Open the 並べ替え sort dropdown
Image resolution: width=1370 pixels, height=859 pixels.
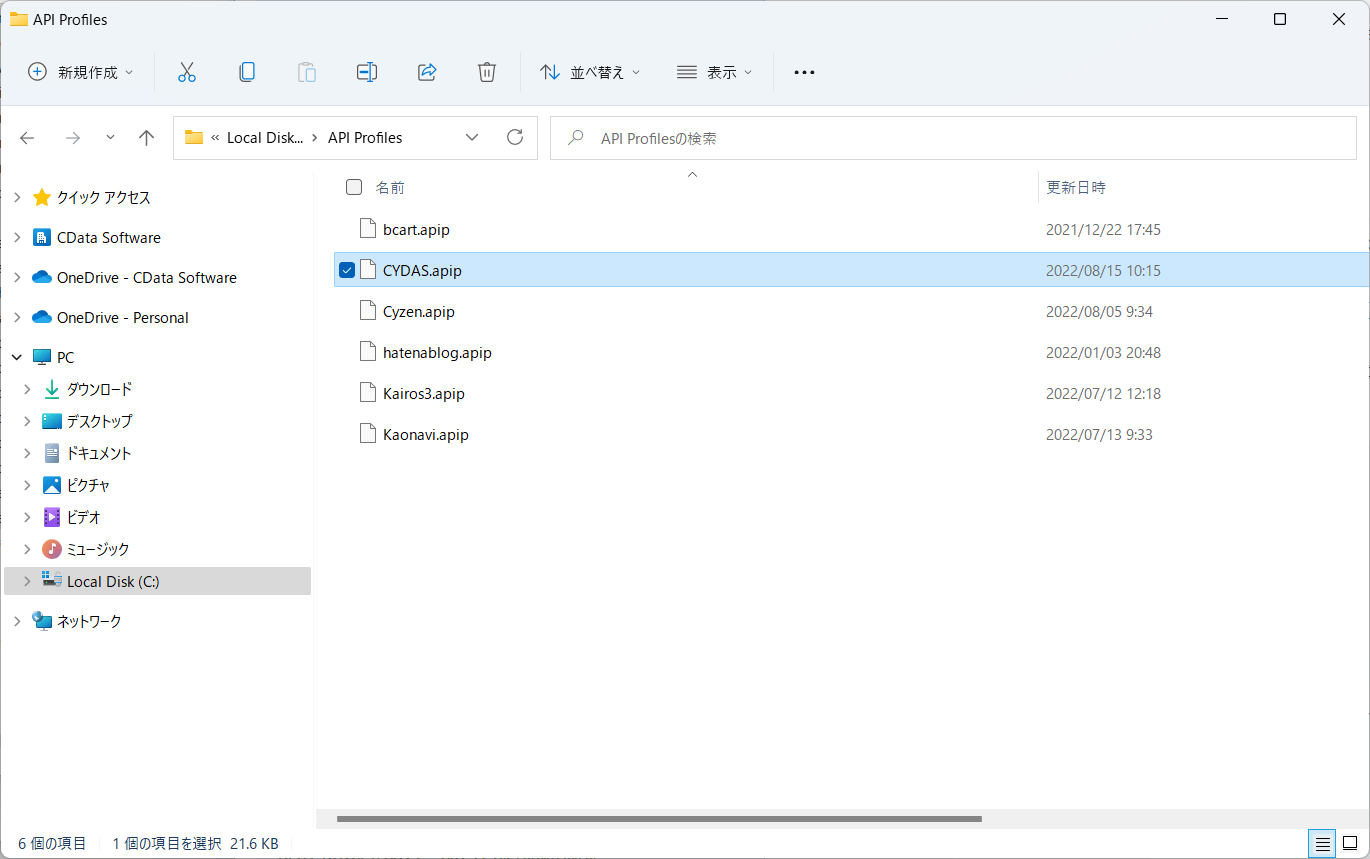point(590,72)
